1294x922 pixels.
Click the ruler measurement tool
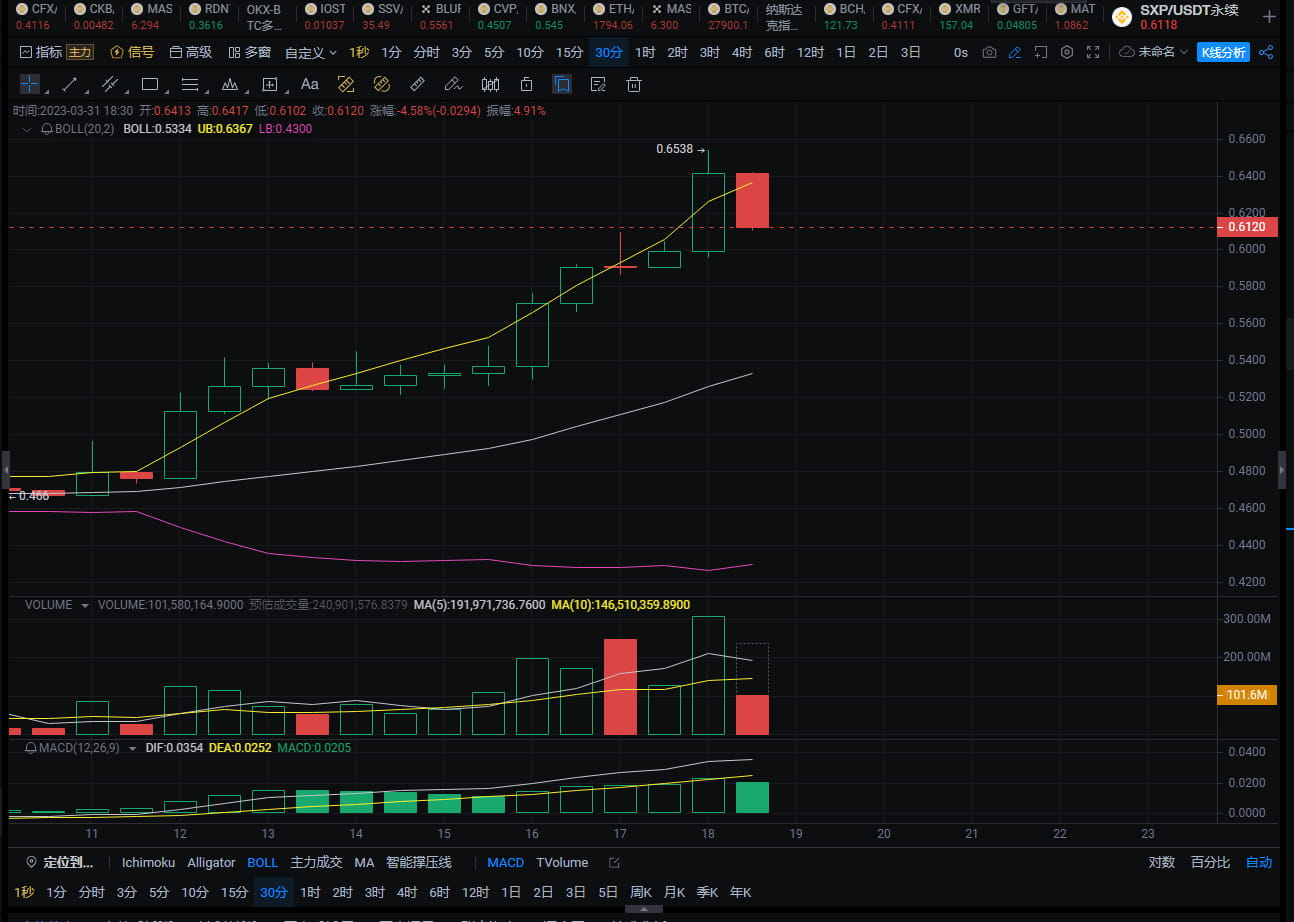pos(417,84)
